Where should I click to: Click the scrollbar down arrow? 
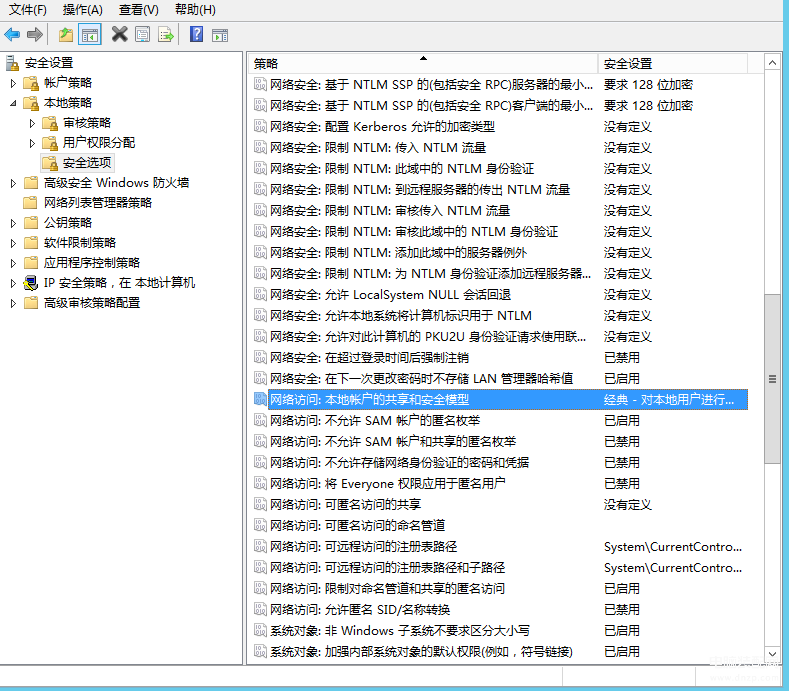[x=772, y=654]
